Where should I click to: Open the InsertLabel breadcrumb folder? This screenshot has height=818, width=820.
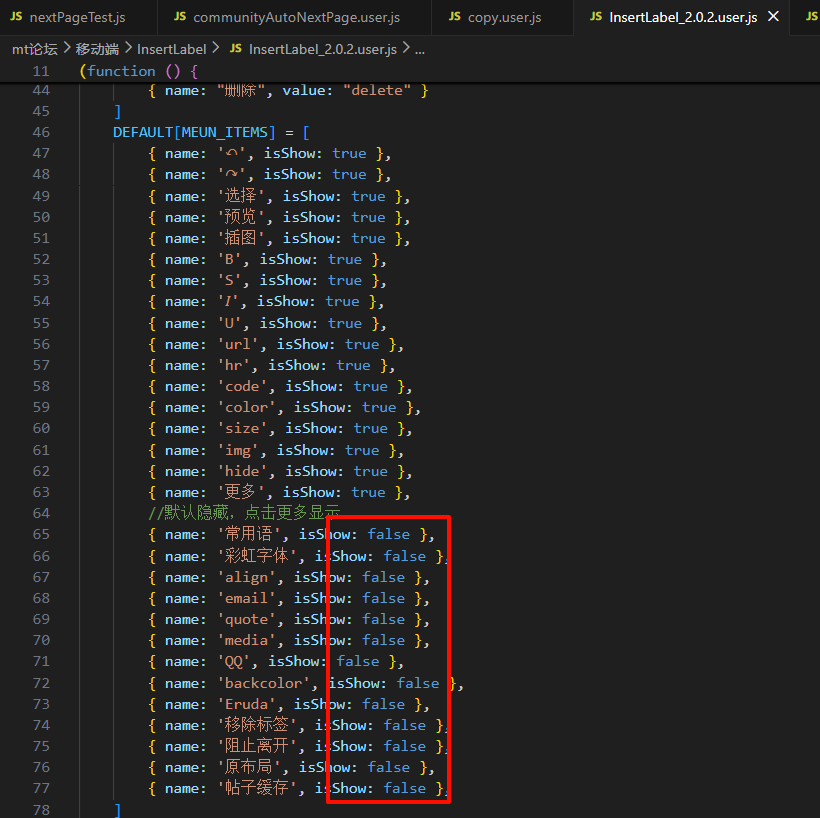pyautogui.click(x=172, y=49)
